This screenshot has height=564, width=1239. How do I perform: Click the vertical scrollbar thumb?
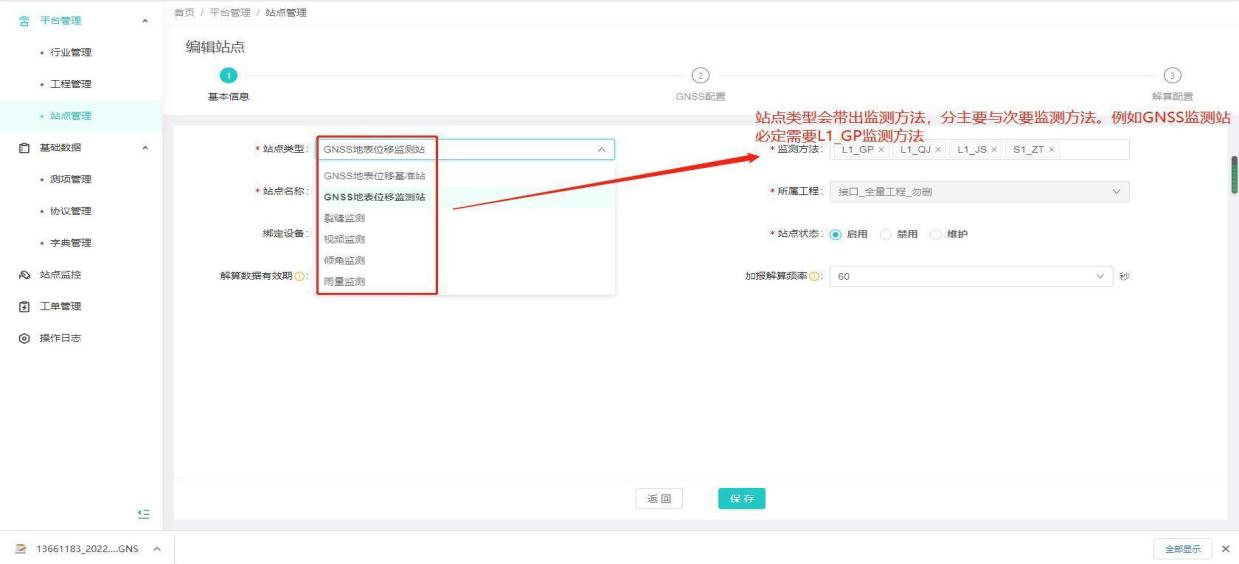(1234, 174)
